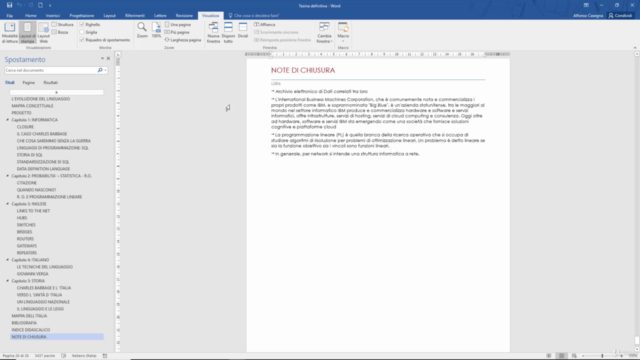This screenshot has height=360, width=640.
Task: Choose Larghezza pagina zoom option
Action: tap(183, 40)
